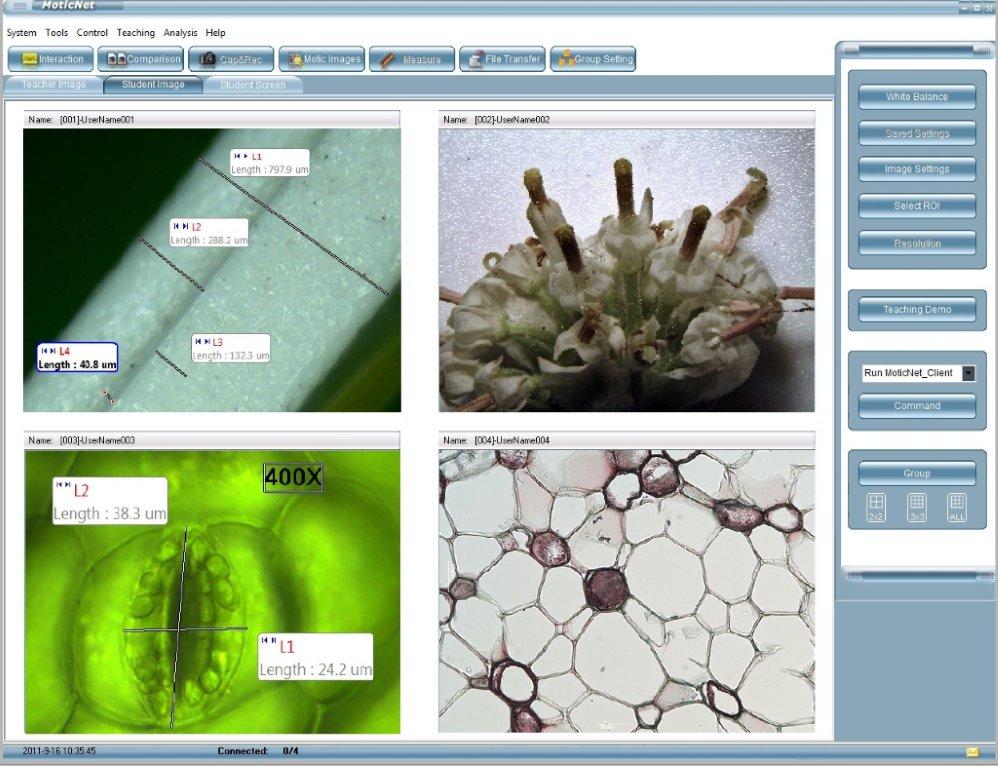
Task: Click the Comparison tool button
Action: point(141,59)
